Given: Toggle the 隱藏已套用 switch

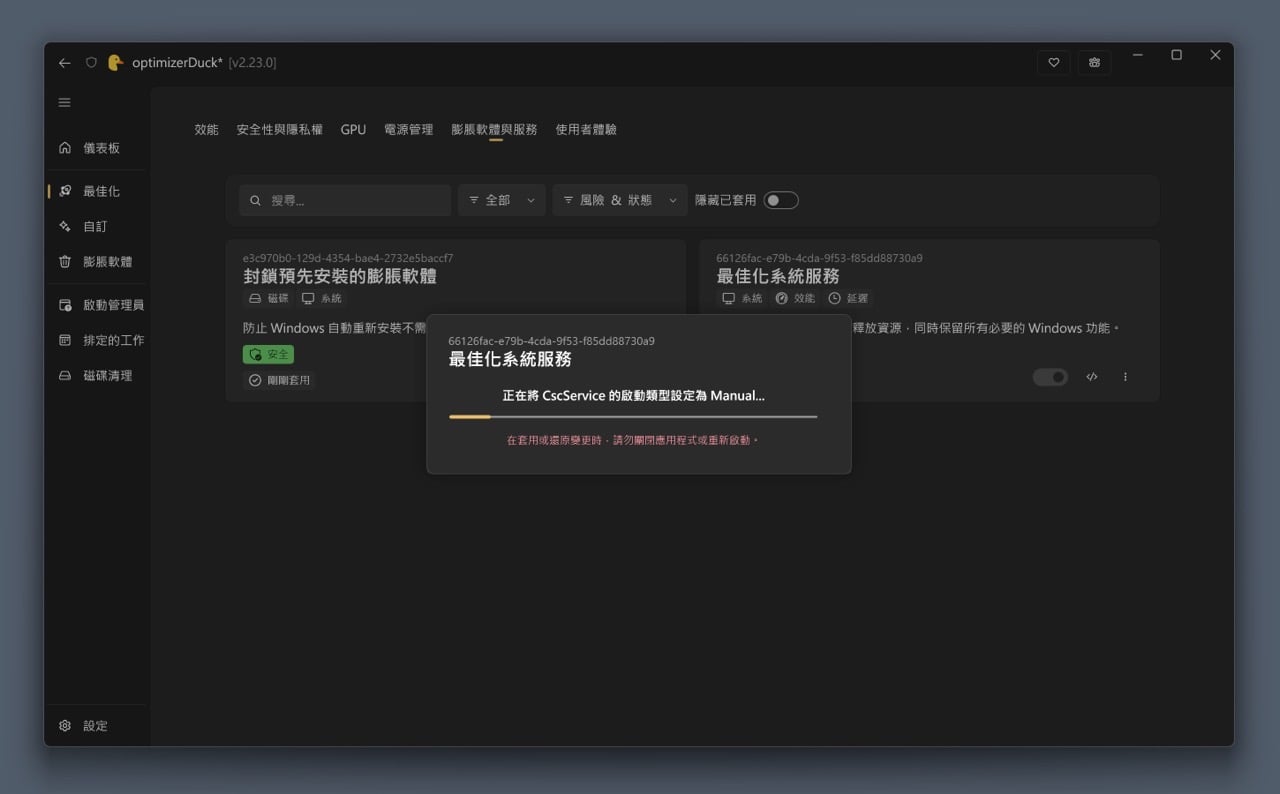Looking at the screenshot, I should pos(781,200).
